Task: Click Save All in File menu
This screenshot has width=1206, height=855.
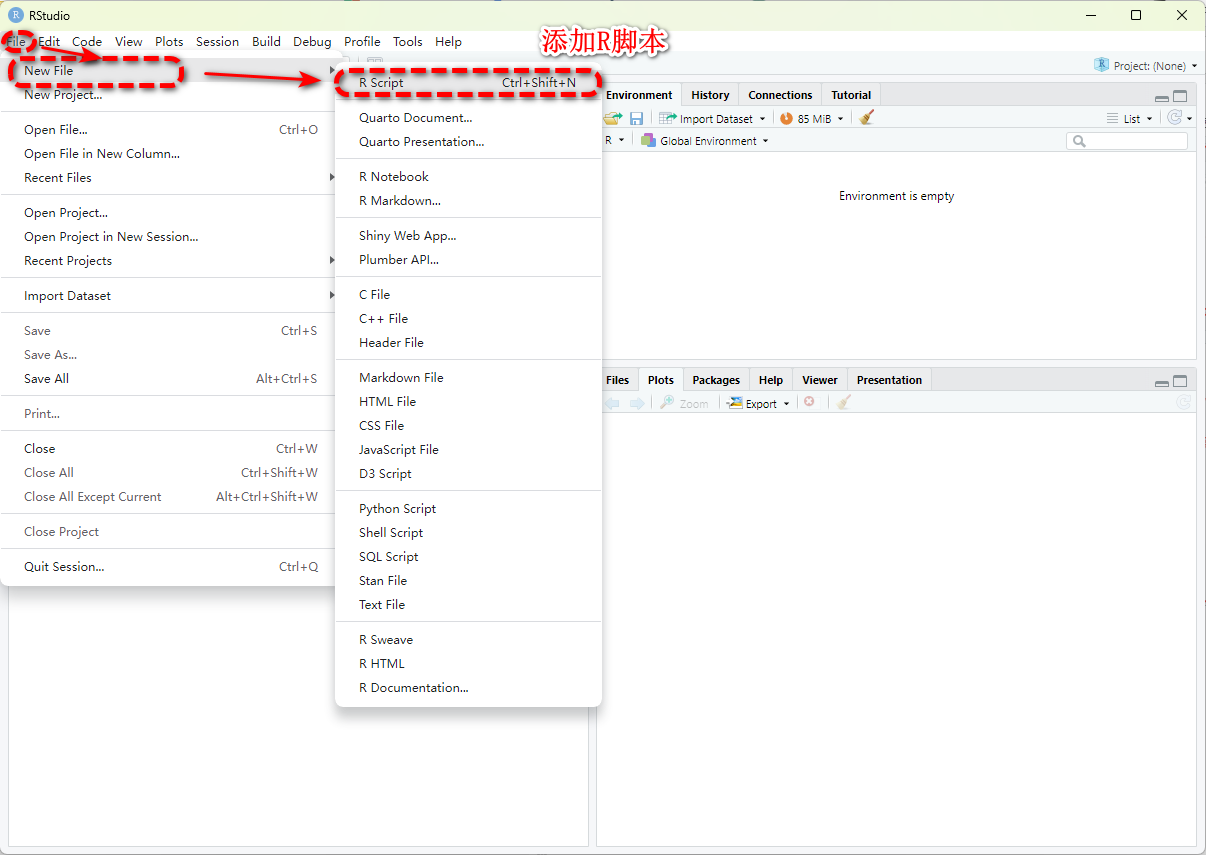Action: click(x=168, y=379)
